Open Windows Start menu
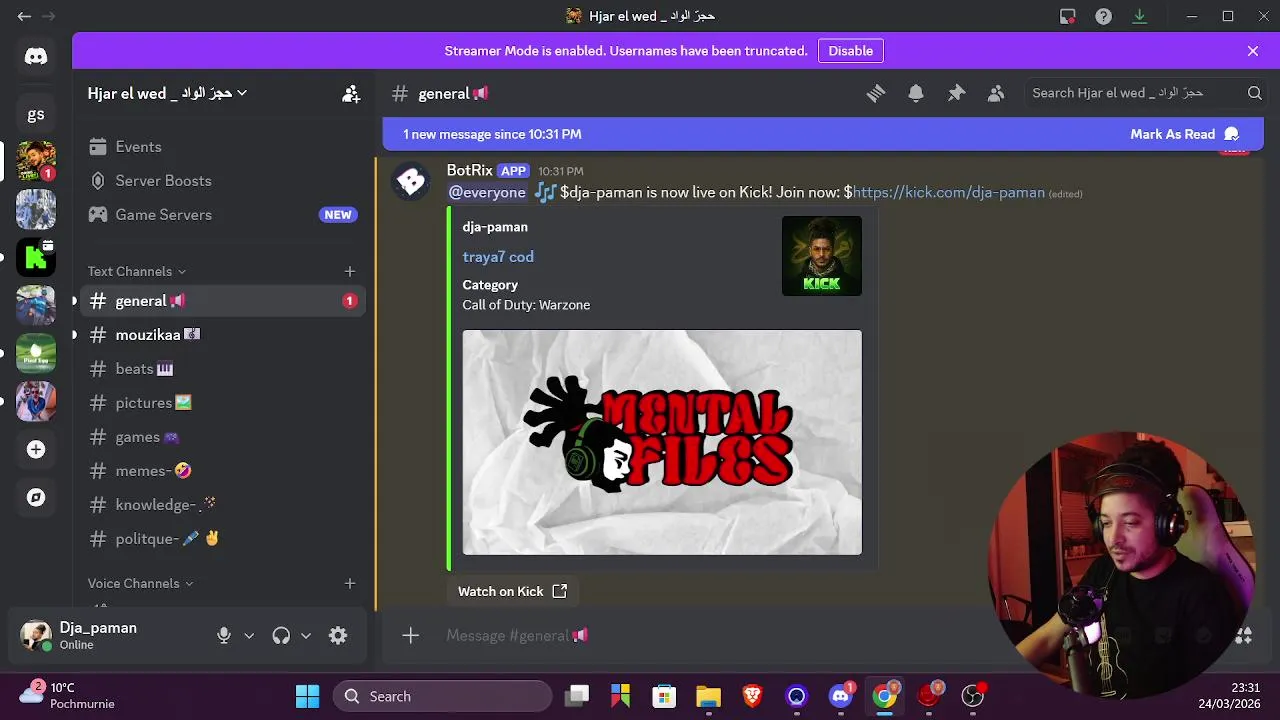Screen dimensions: 1280x720 (307, 696)
